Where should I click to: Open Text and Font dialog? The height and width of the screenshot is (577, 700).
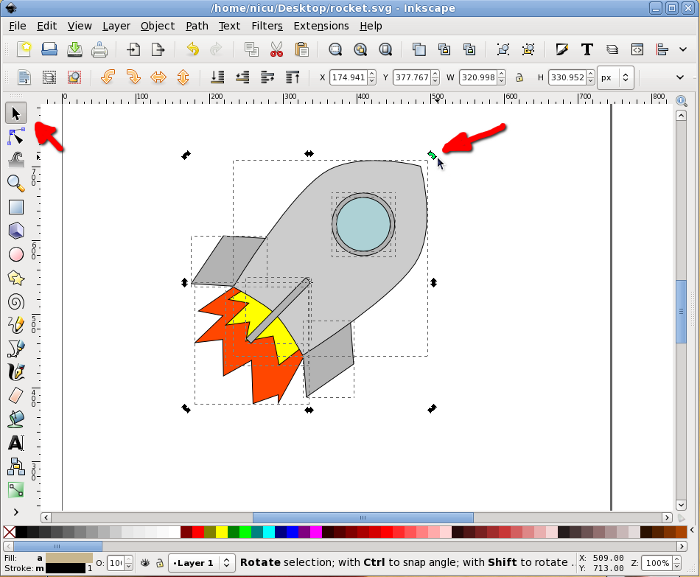tap(587, 49)
